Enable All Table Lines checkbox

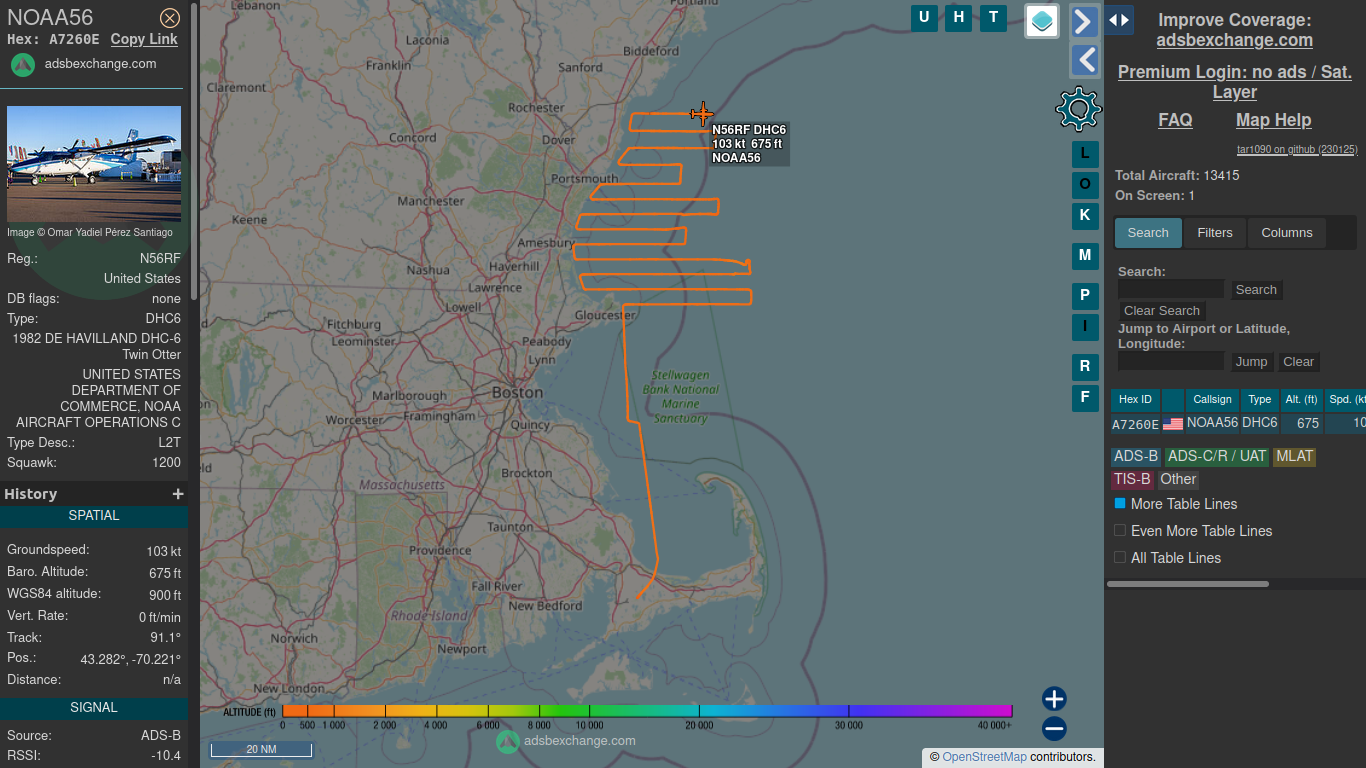[x=1120, y=557]
